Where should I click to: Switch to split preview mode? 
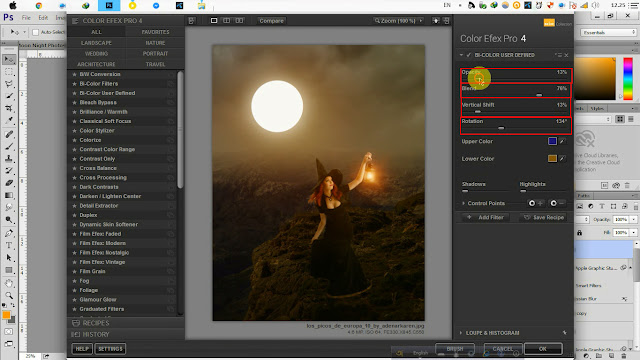227,20
